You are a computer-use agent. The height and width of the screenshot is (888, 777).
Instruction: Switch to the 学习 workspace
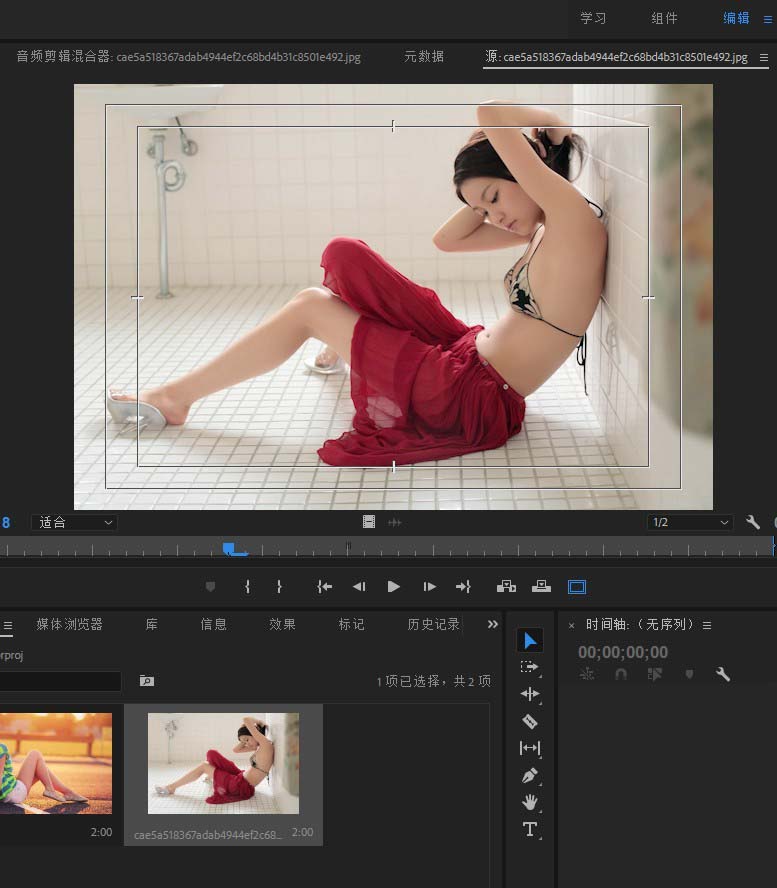point(593,18)
